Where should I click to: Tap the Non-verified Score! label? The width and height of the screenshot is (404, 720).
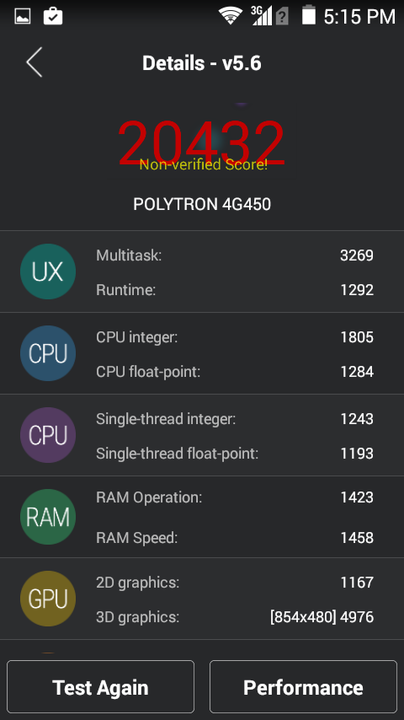[x=203, y=164]
